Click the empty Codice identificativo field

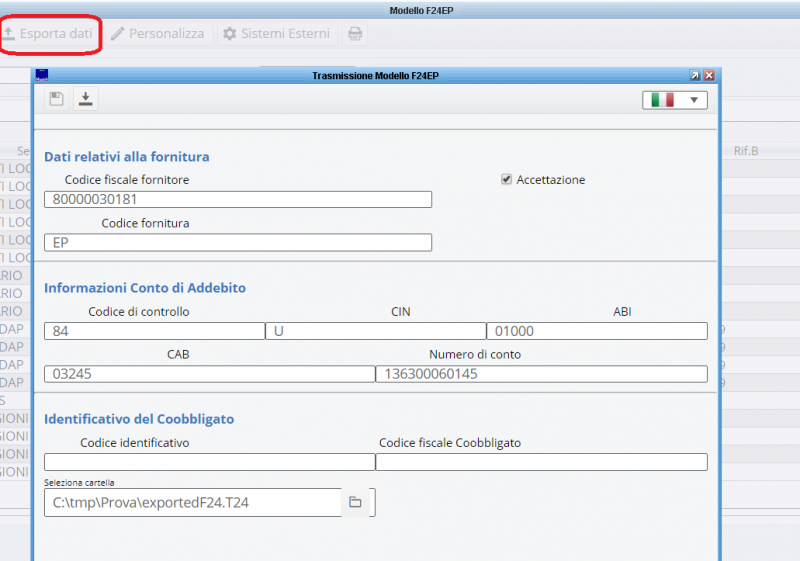(209, 462)
